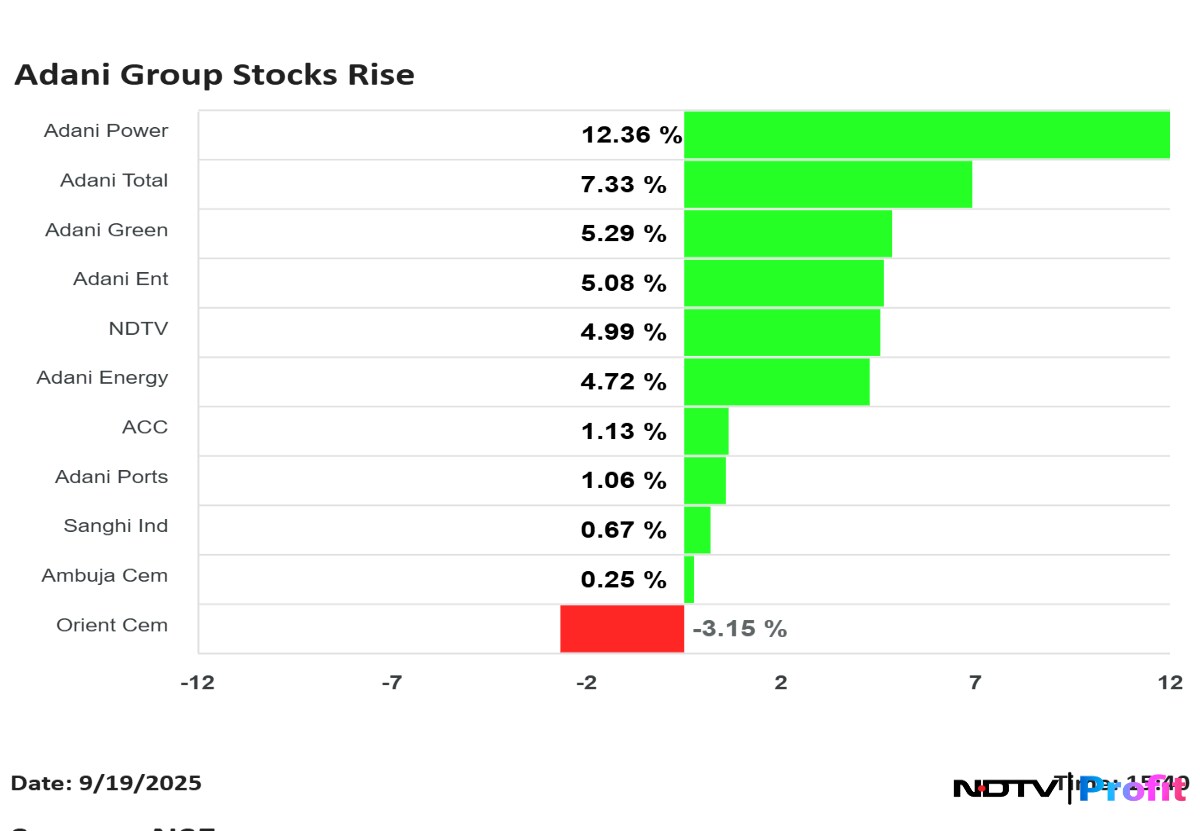Select the Adani Ent row label
The image size is (1200, 831).
[120, 279]
